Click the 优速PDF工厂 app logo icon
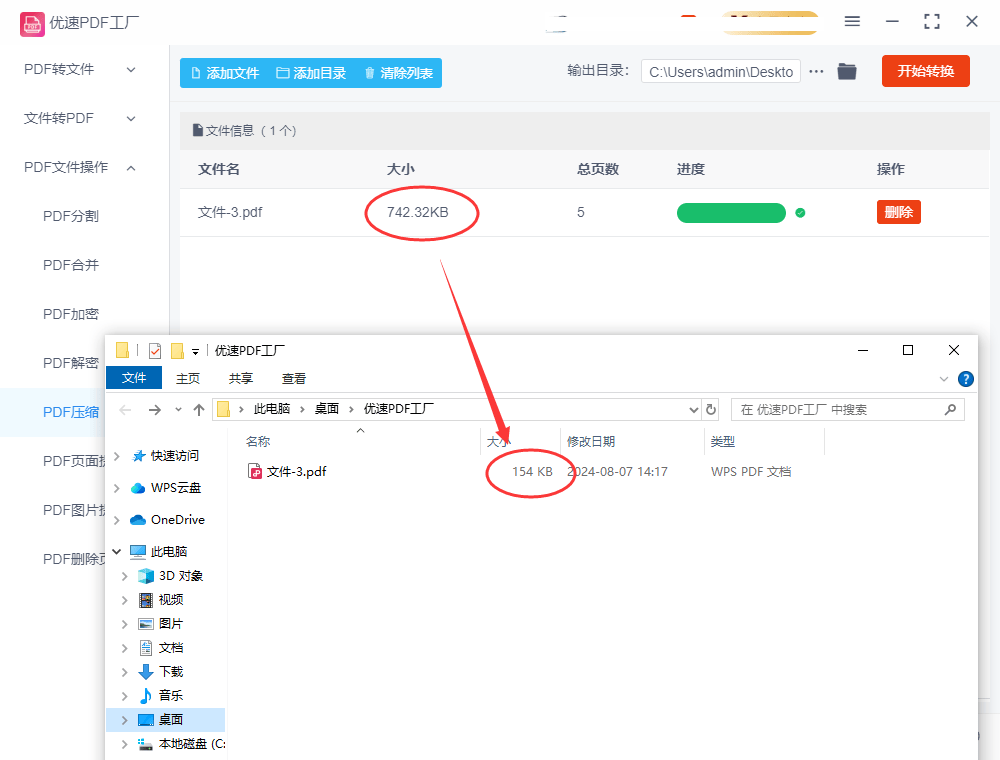 pos(32,24)
